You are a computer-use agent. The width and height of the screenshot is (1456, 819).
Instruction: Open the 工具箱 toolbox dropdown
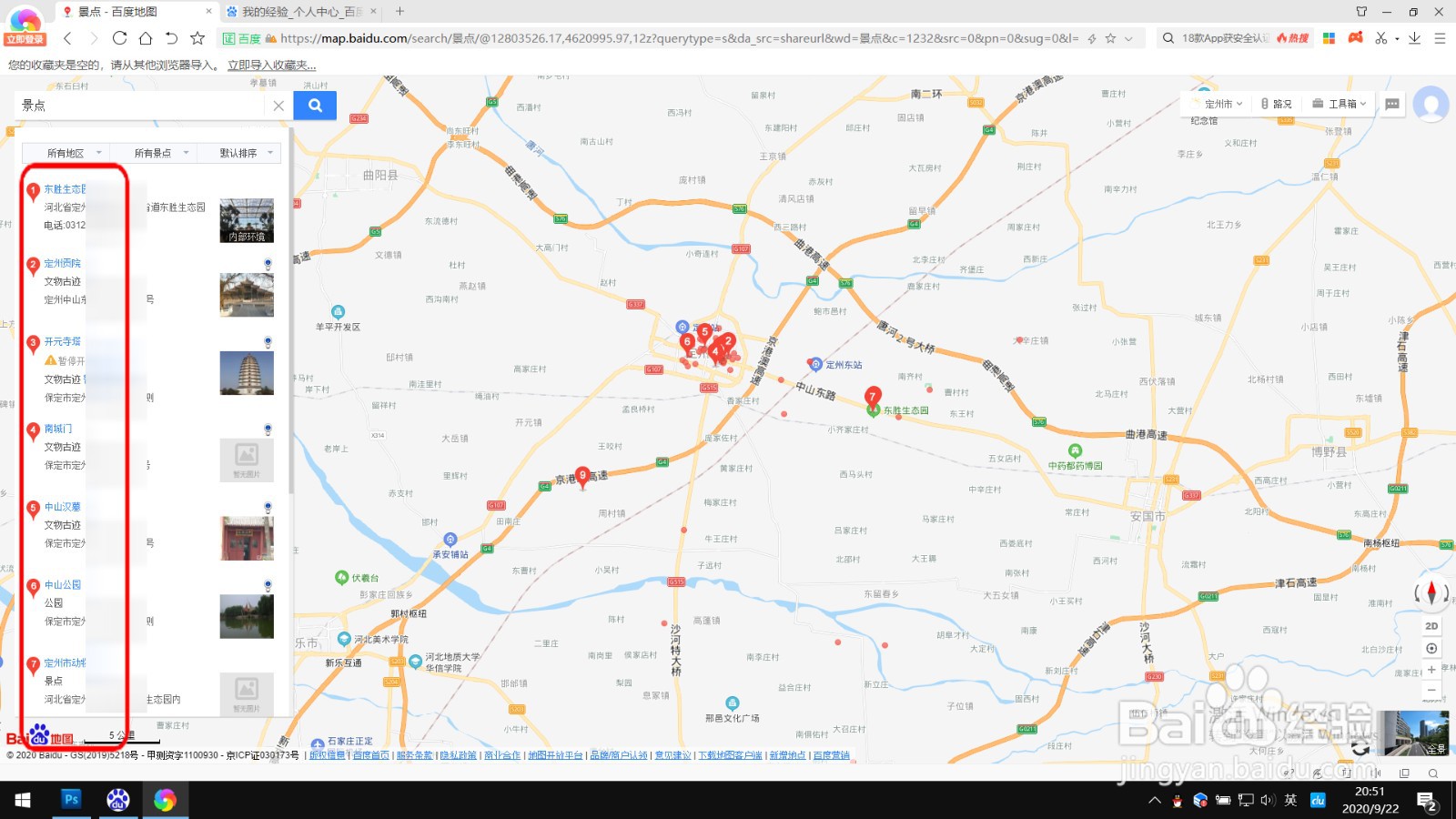pos(1340,104)
